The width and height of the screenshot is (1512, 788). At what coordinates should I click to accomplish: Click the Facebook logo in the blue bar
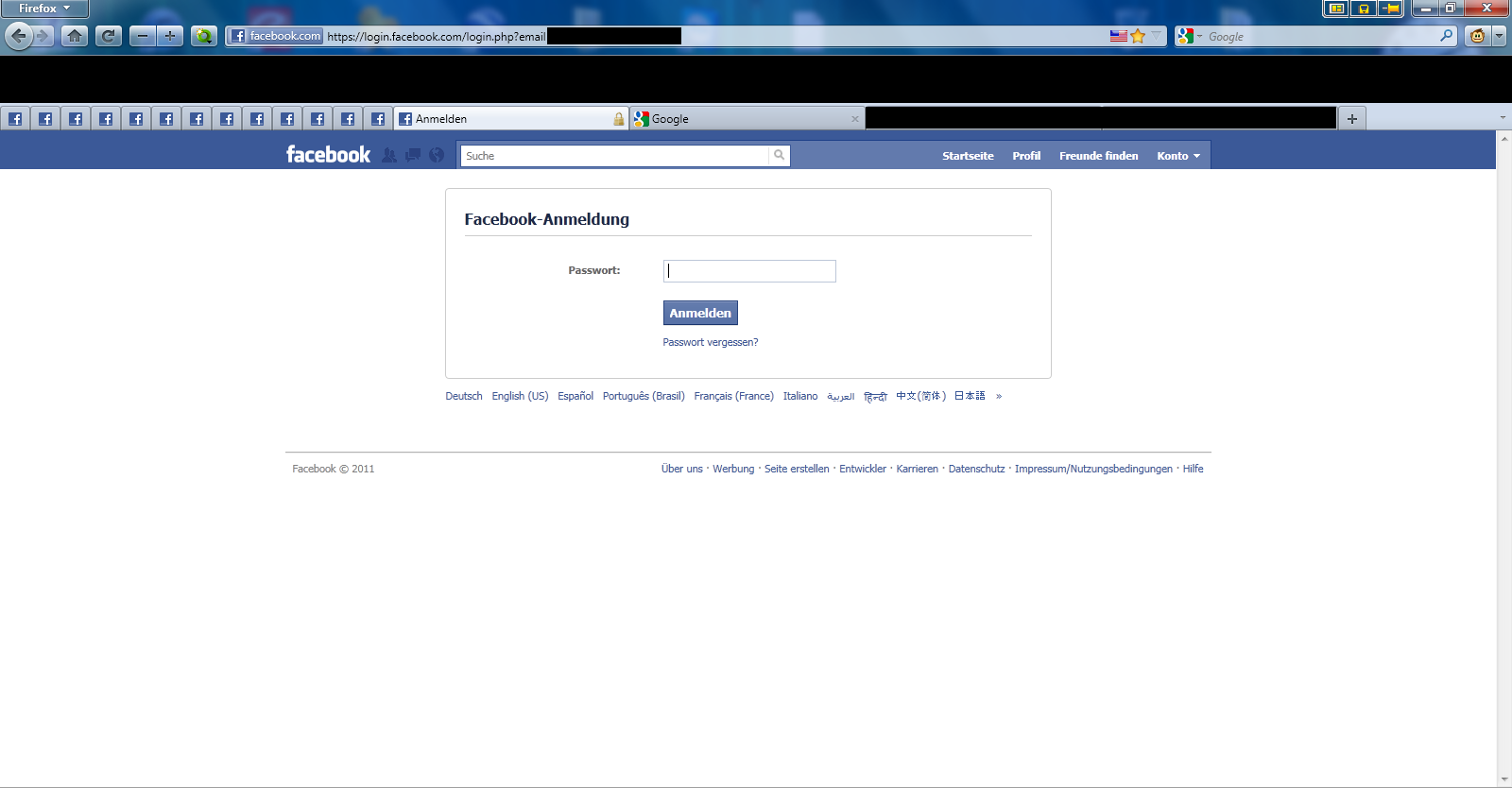328,155
